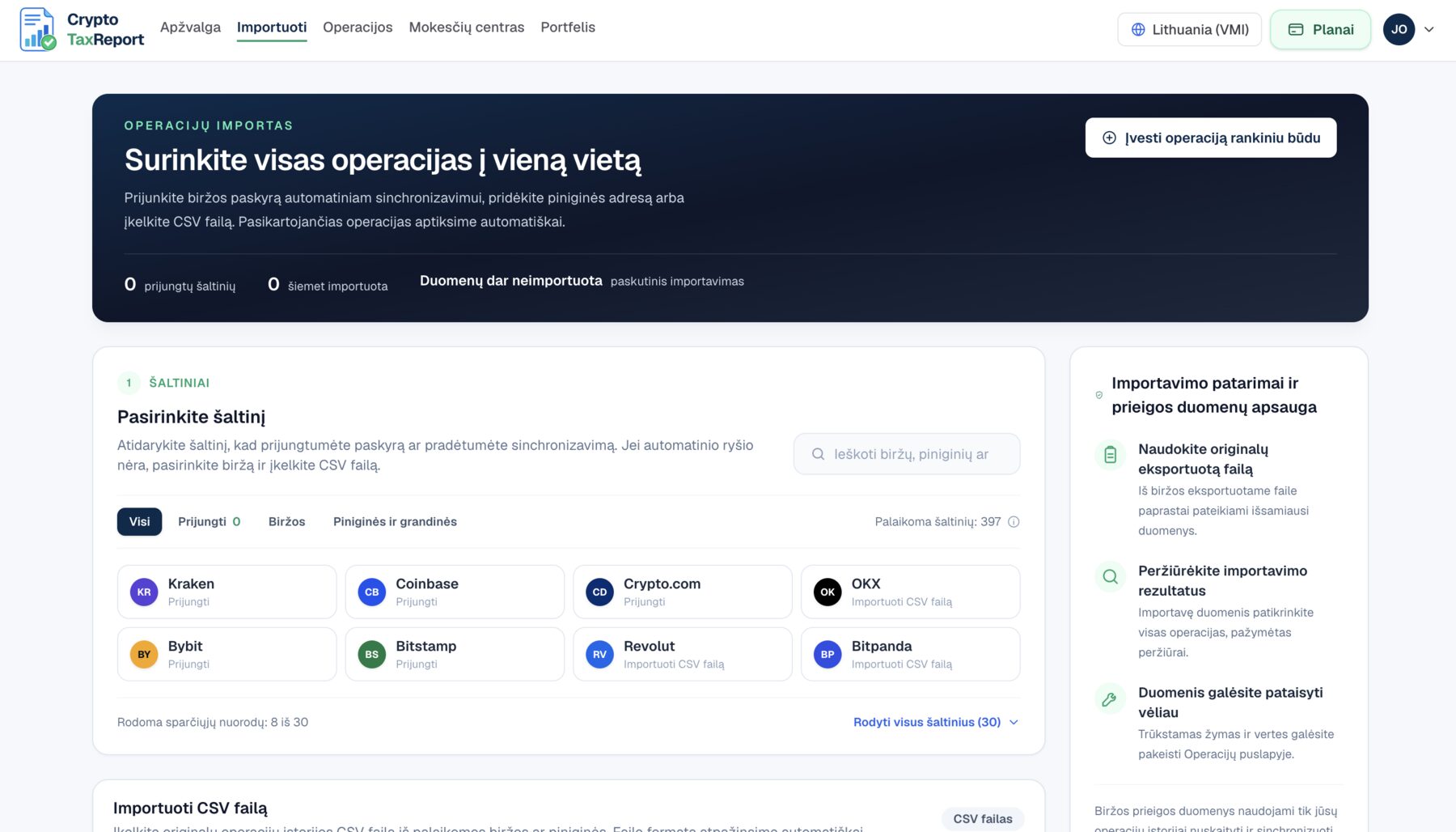The width and height of the screenshot is (1456, 832).
Task: Expand Rodyti visus šaltinius (30)
Action: 936,722
